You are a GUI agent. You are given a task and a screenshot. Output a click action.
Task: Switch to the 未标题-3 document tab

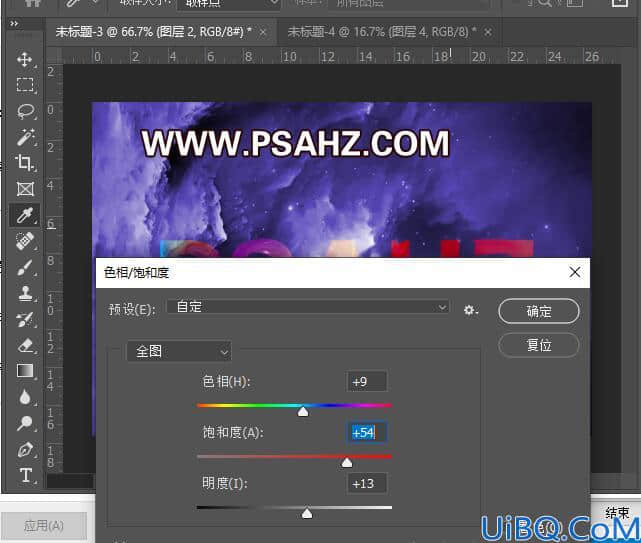click(x=154, y=32)
